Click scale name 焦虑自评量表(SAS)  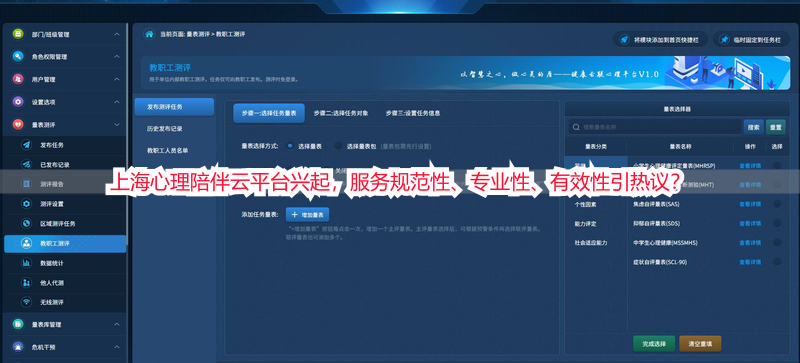(656, 204)
